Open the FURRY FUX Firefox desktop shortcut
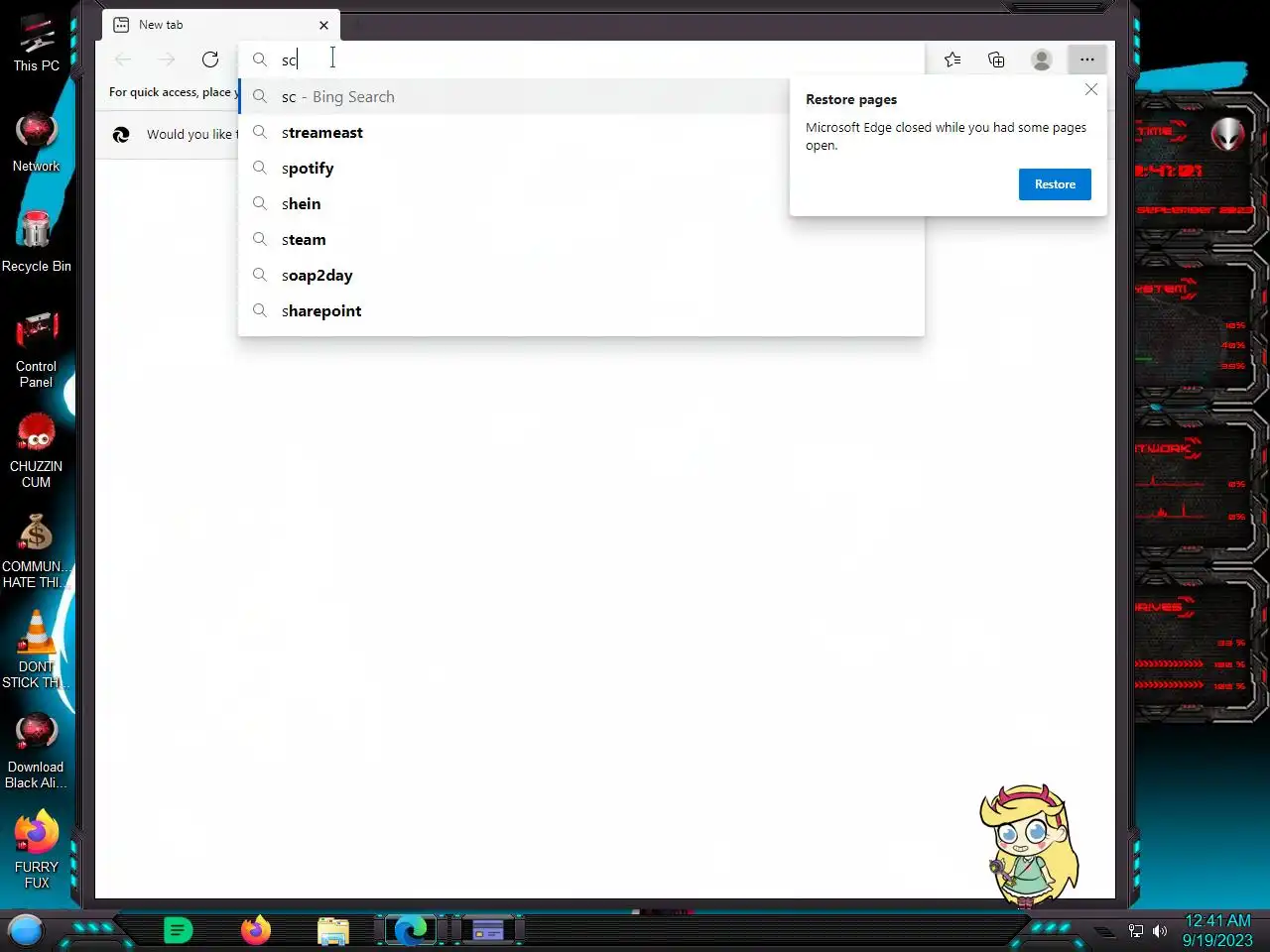1270x952 pixels. pos(37,850)
